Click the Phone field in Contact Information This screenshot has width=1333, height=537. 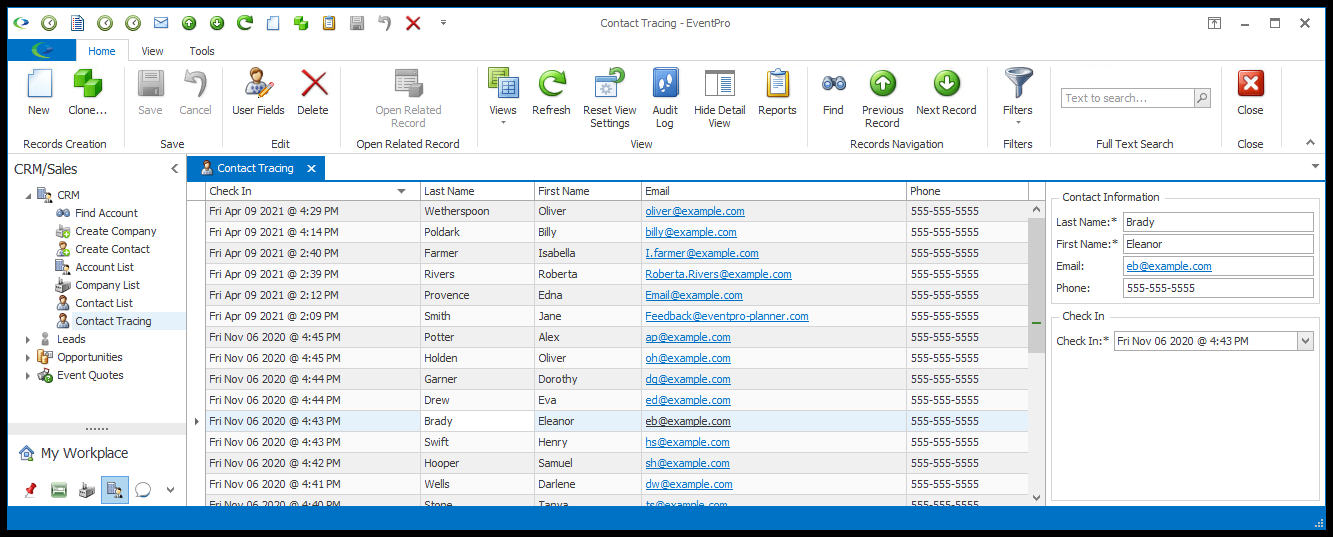pyautogui.click(x=1217, y=288)
